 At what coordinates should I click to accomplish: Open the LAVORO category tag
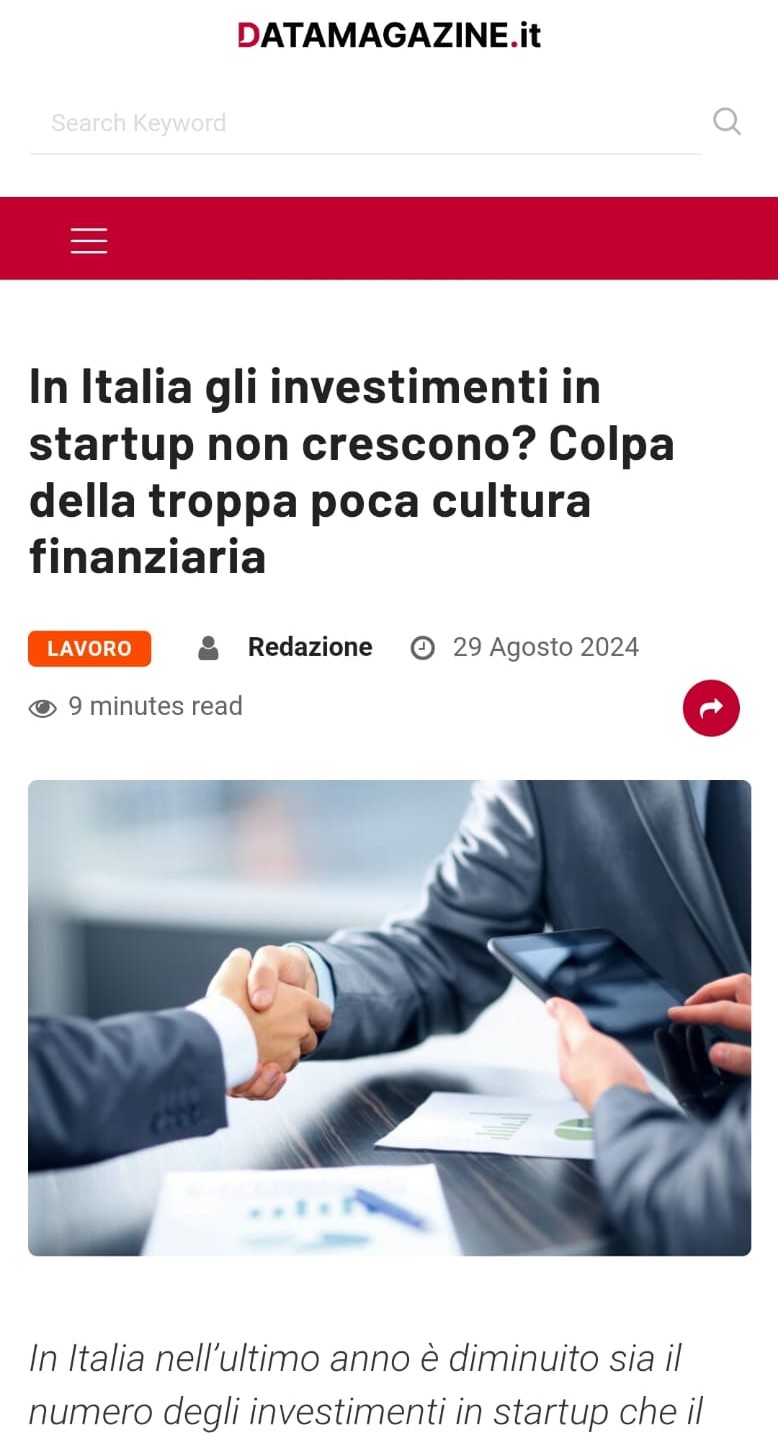point(90,648)
